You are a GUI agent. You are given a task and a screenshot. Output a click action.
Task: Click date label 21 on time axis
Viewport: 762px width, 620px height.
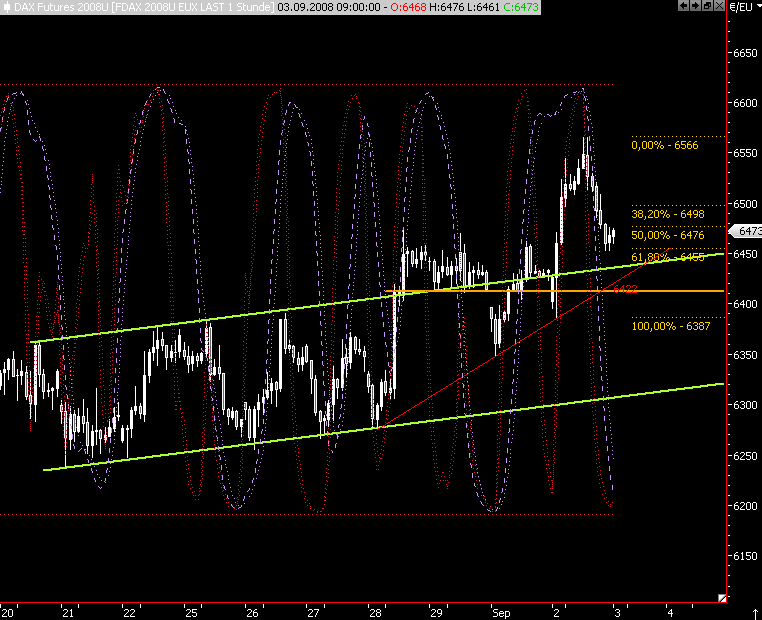pyautogui.click(x=68, y=613)
